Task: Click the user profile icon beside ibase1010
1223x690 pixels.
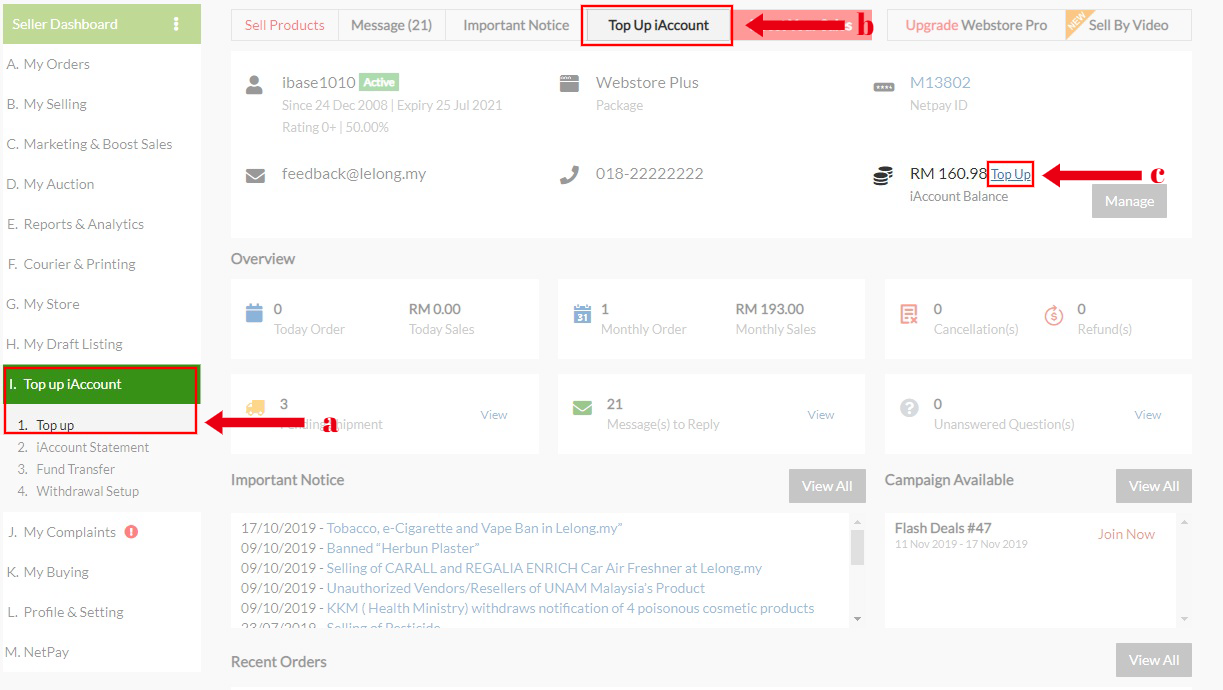Action: [x=255, y=85]
